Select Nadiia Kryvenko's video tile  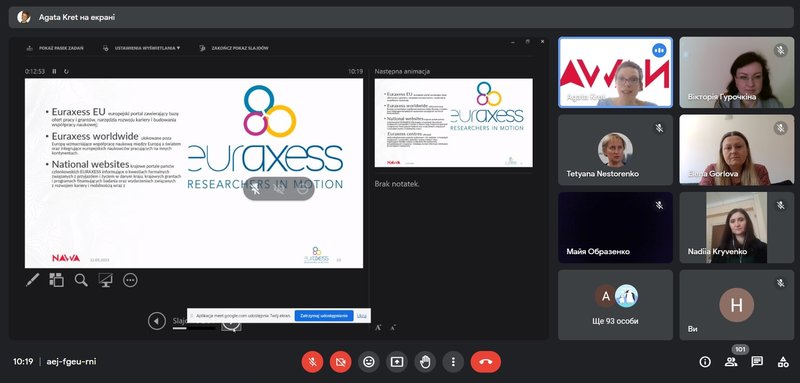click(x=736, y=227)
